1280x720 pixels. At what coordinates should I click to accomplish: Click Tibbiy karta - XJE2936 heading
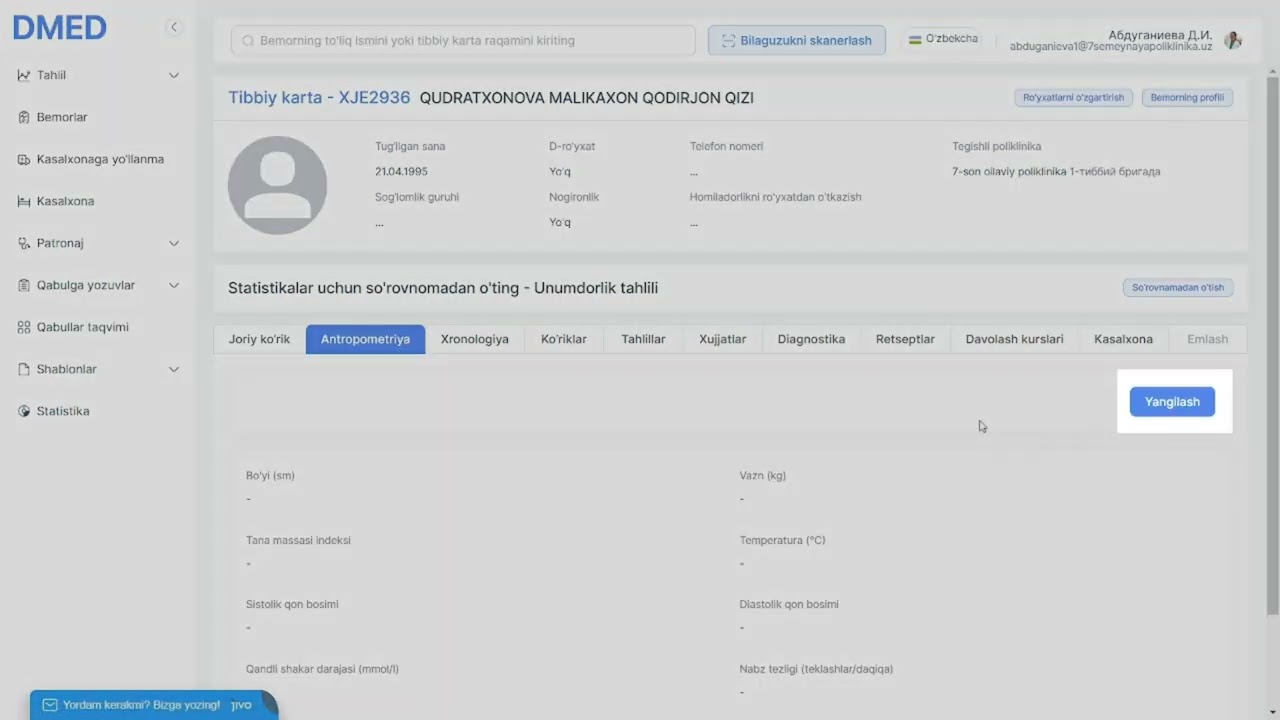pos(319,98)
